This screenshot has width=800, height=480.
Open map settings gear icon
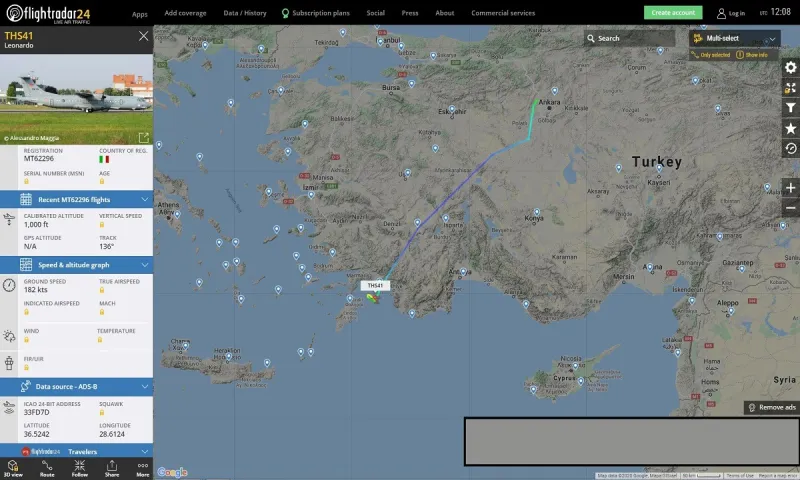point(790,67)
